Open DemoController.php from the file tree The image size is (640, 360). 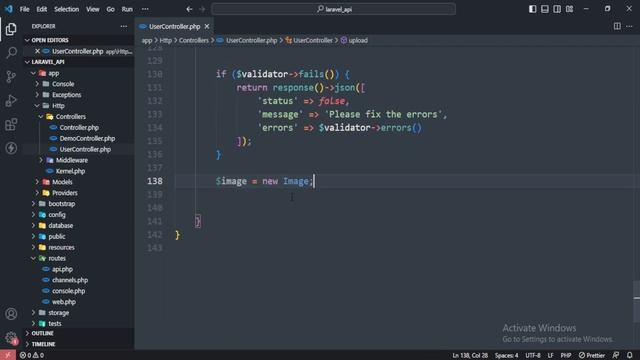click(x=87, y=138)
